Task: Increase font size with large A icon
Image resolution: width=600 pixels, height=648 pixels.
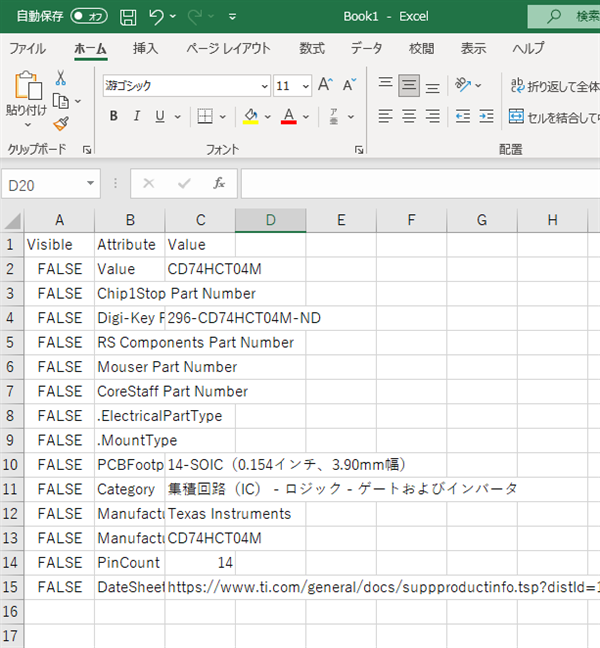Action: coord(325,85)
